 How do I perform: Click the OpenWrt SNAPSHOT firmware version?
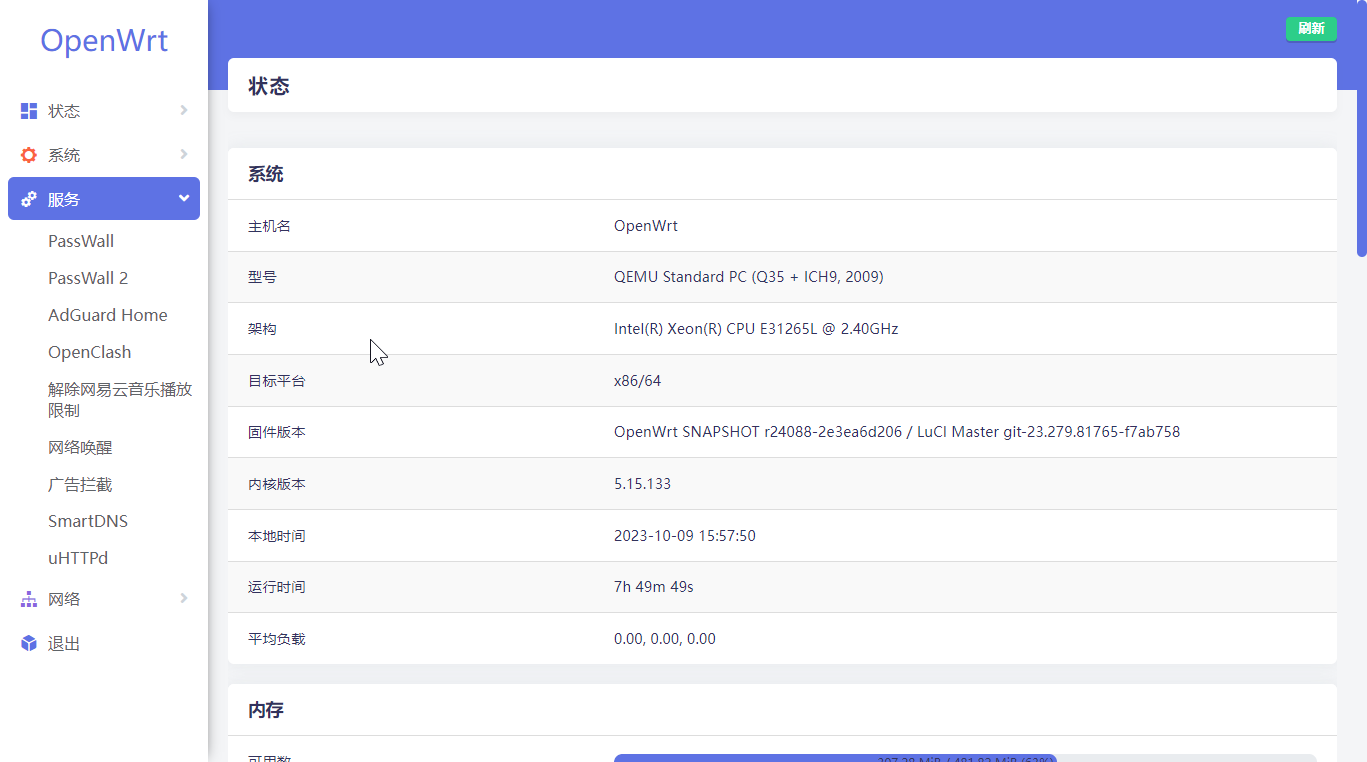point(897,432)
